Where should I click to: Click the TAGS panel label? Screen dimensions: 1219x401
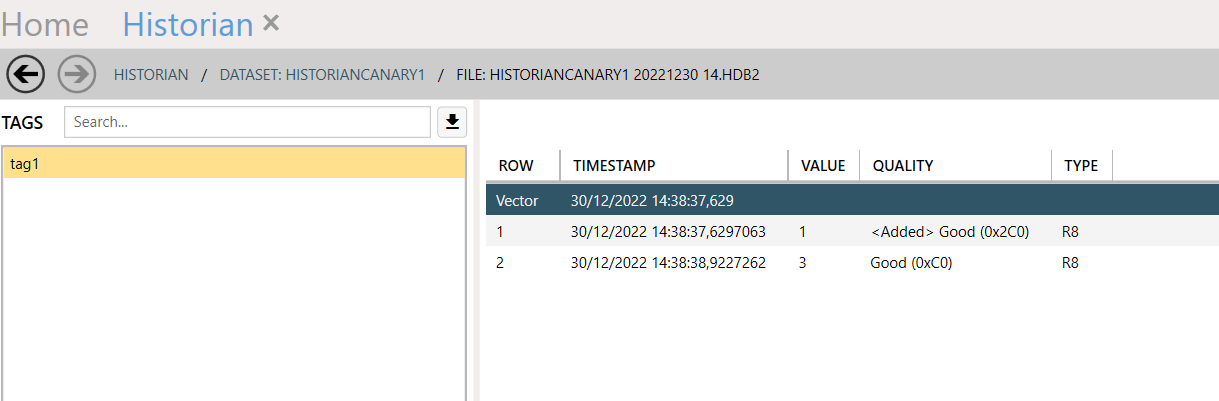click(22, 122)
